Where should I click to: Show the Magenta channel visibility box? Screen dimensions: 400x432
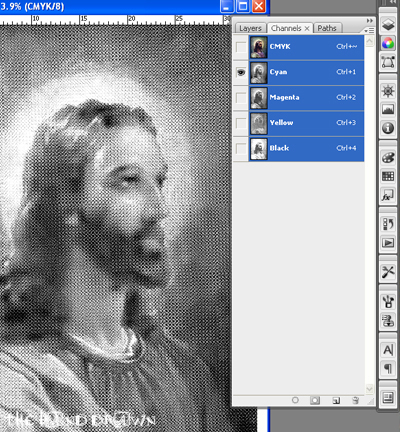[x=241, y=98]
